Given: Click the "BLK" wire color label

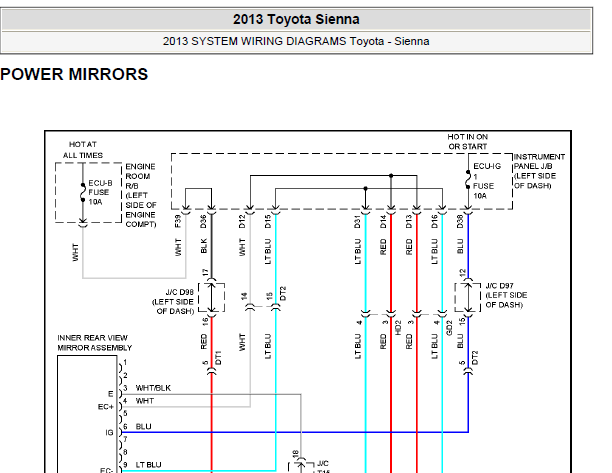Looking at the screenshot, I should [204, 246].
